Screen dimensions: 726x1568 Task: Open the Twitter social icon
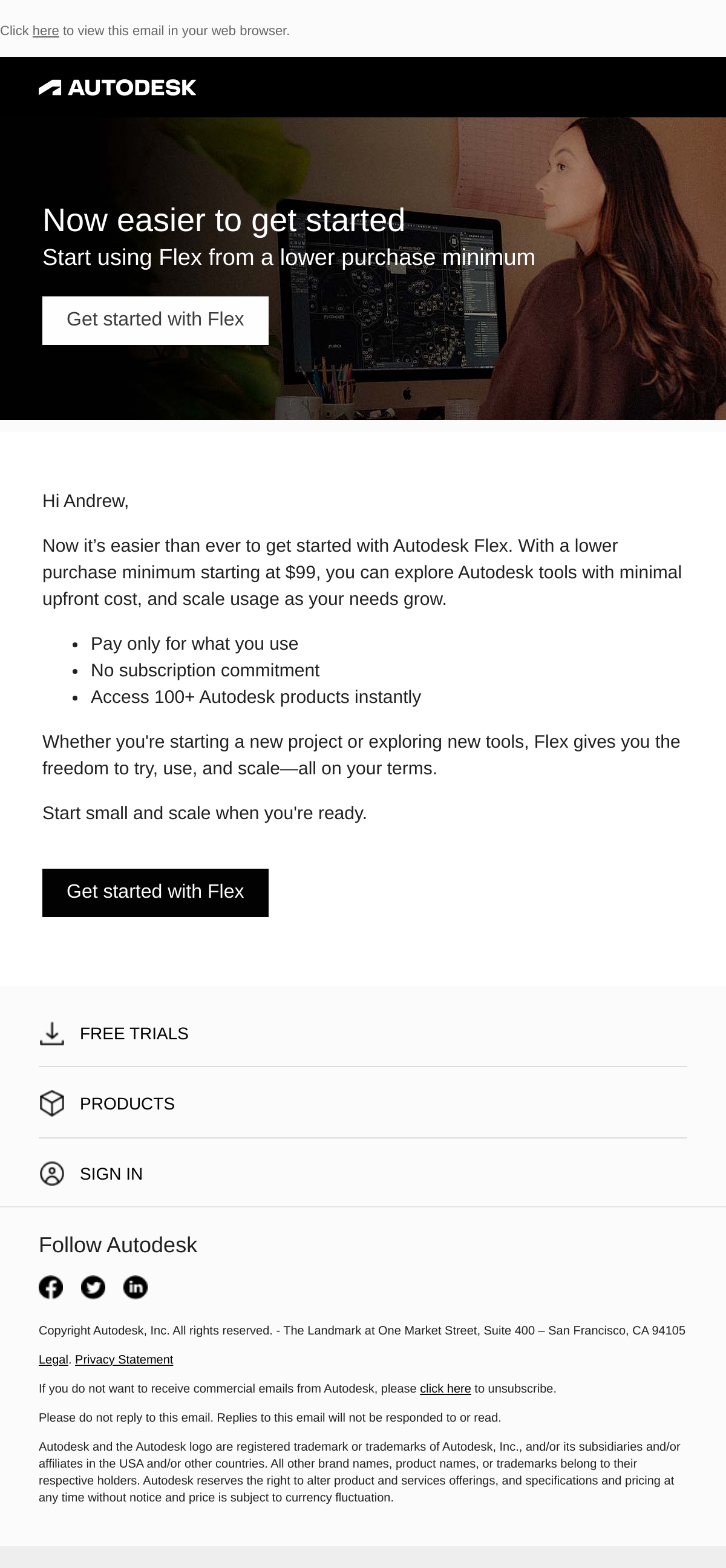point(93,1287)
